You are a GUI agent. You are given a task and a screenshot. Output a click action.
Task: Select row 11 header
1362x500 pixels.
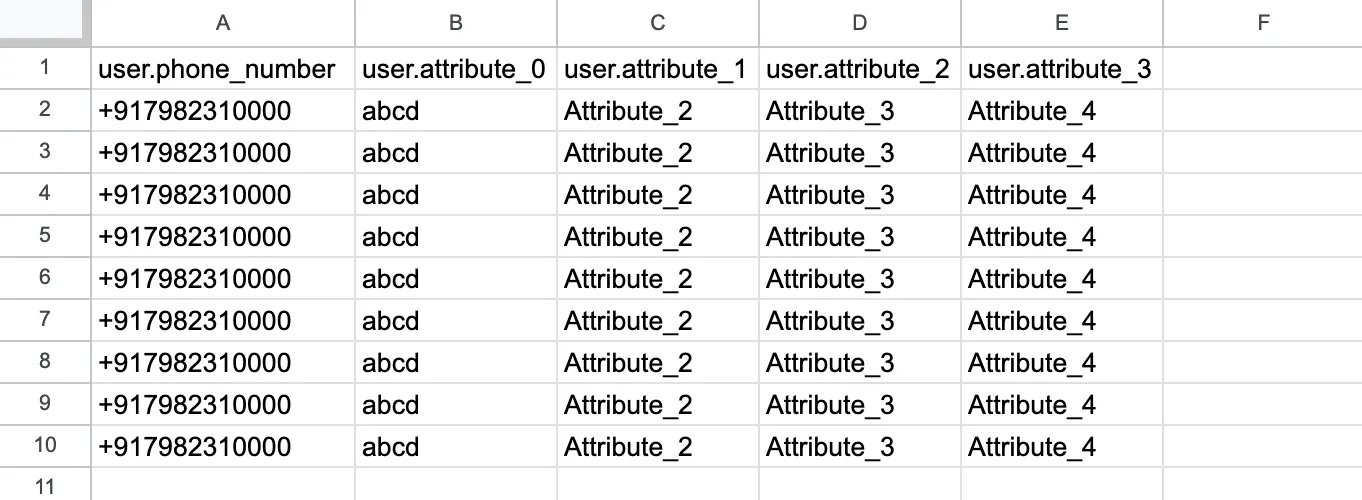(x=45, y=484)
